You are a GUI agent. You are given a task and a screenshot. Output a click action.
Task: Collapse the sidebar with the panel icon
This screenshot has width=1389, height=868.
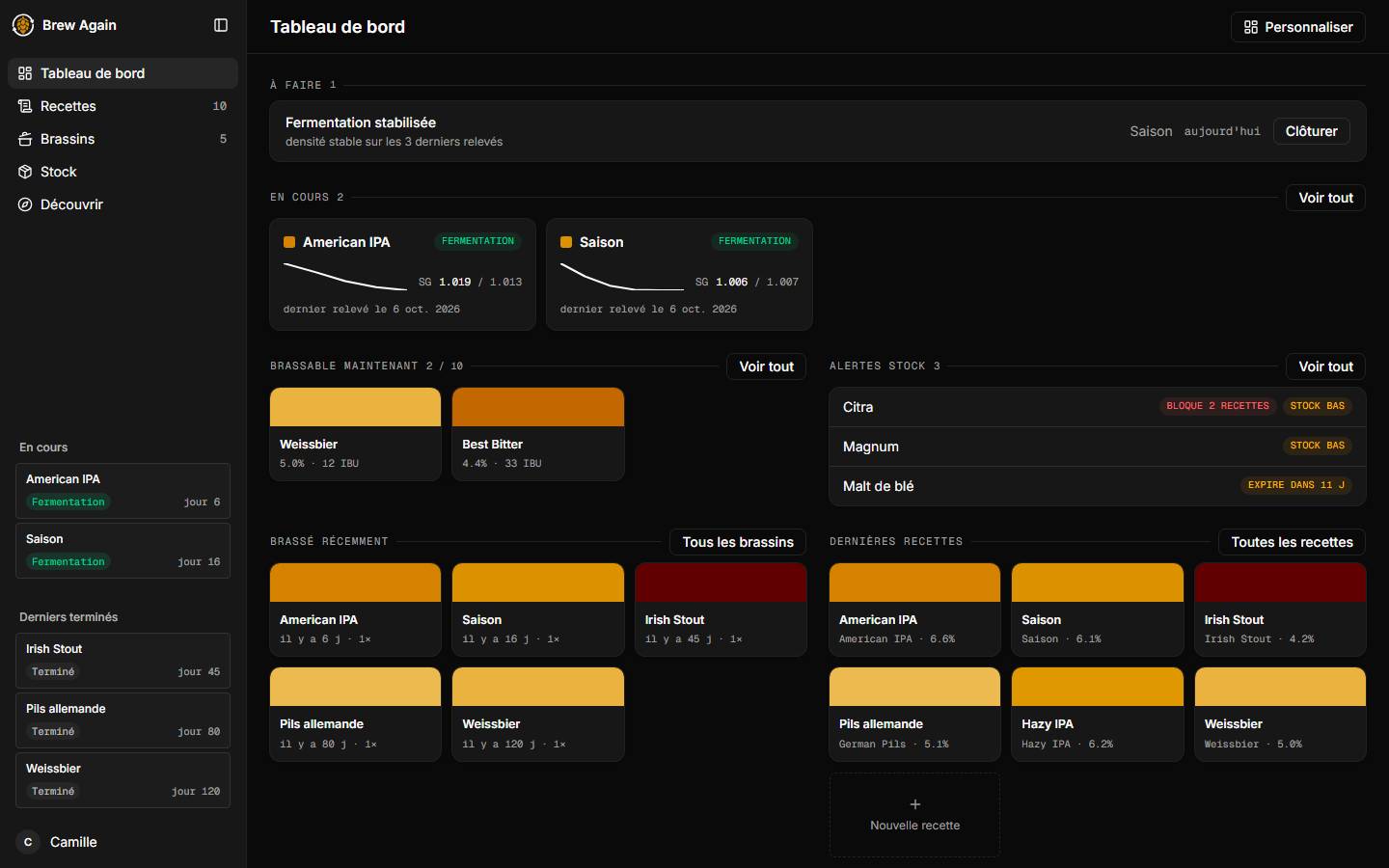[x=221, y=25]
